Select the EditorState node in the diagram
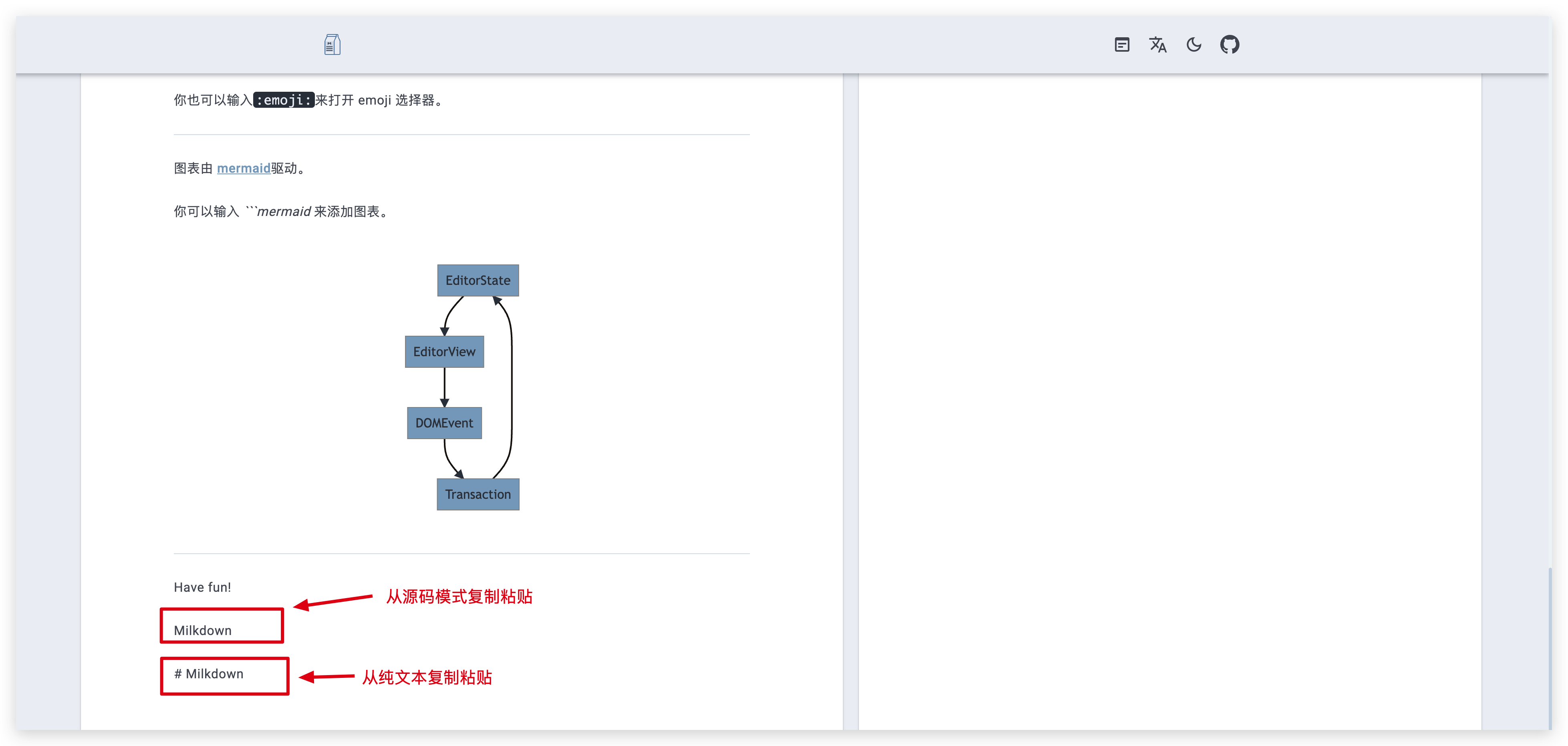Screen dimensions: 1568x746 tap(478, 280)
